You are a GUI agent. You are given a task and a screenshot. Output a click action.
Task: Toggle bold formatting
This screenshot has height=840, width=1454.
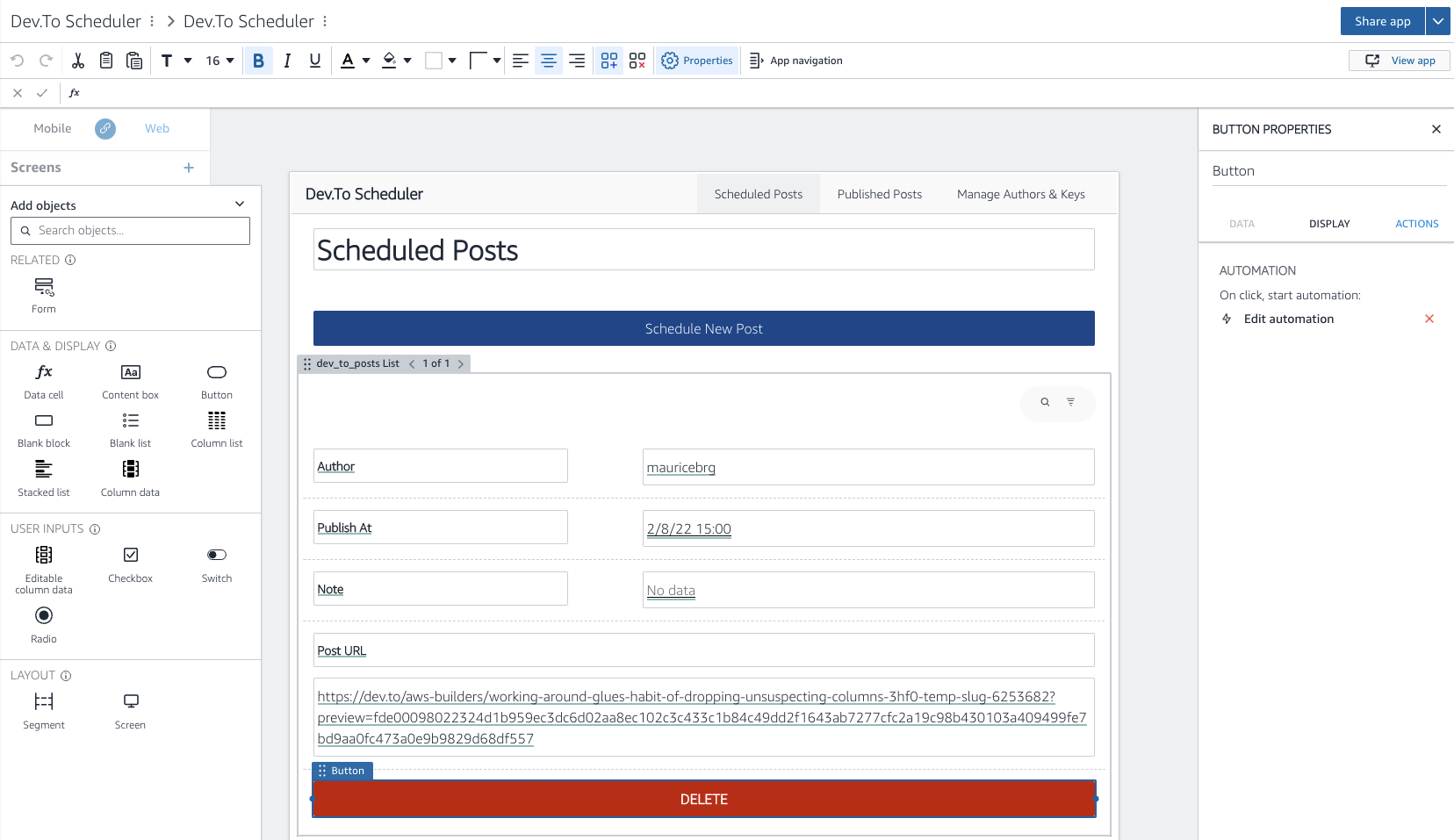click(x=258, y=61)
